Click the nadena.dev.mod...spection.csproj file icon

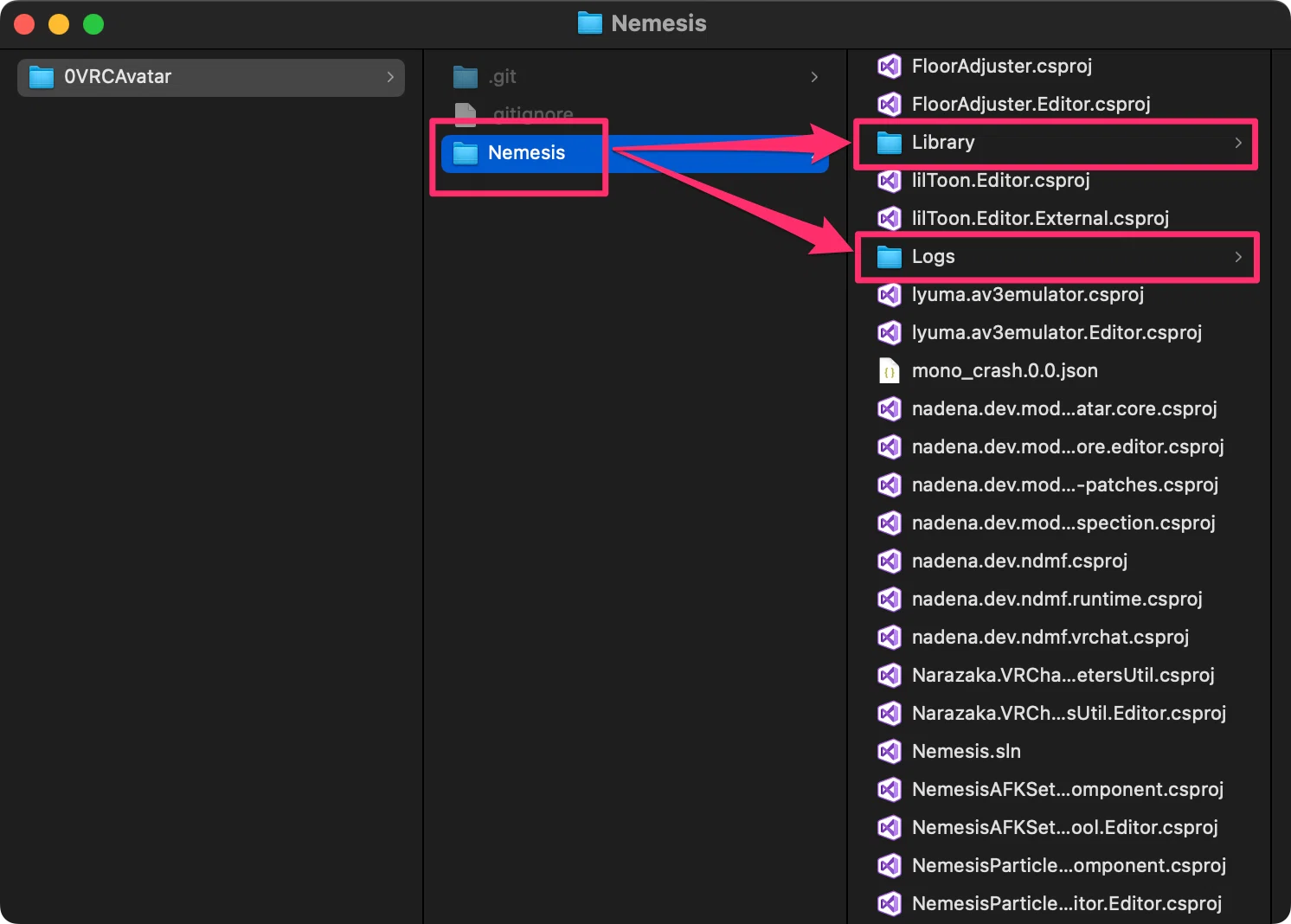(890, 523)
